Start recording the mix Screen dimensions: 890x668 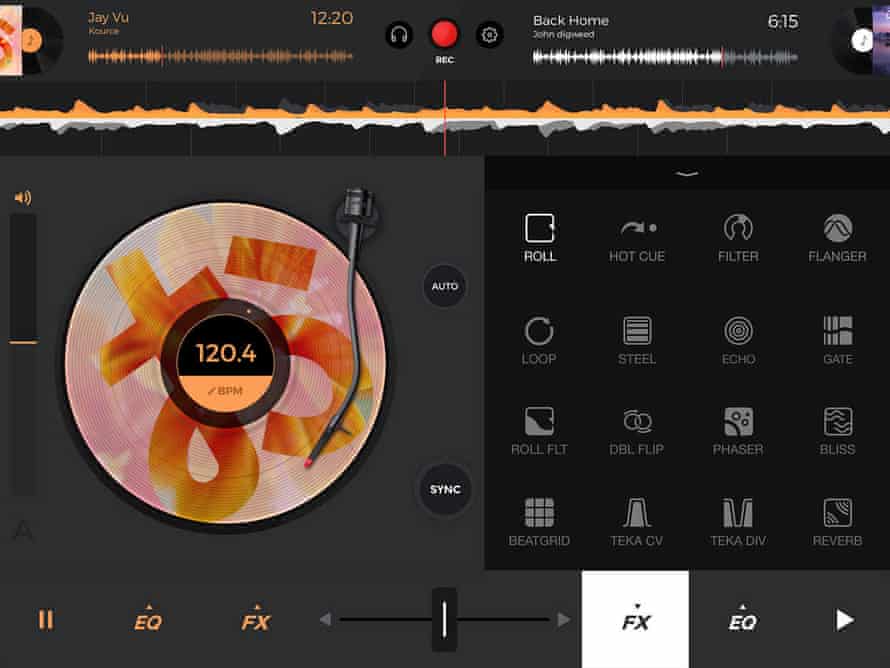point(443,32)
